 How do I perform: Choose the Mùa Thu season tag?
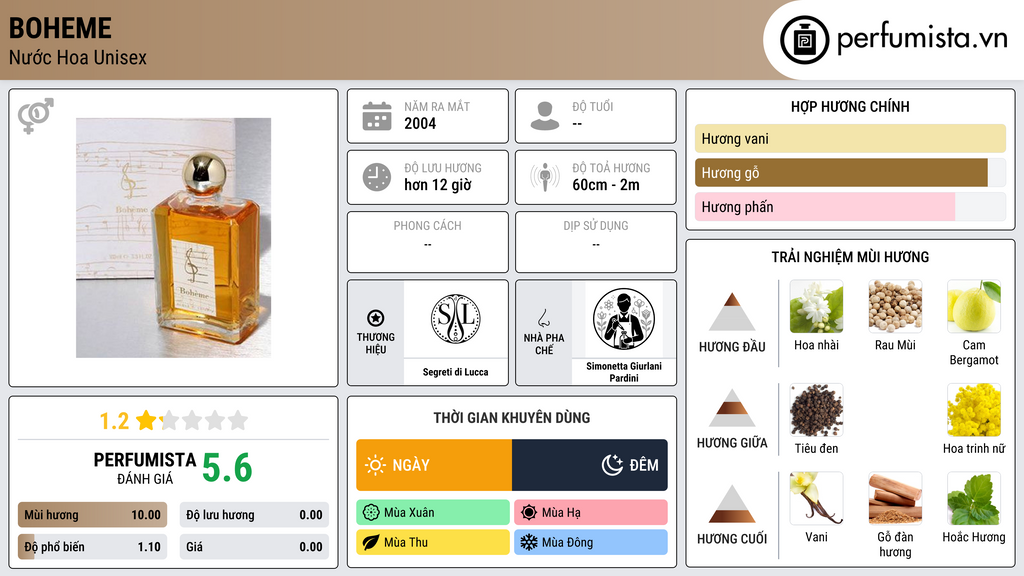click(433, 542)
